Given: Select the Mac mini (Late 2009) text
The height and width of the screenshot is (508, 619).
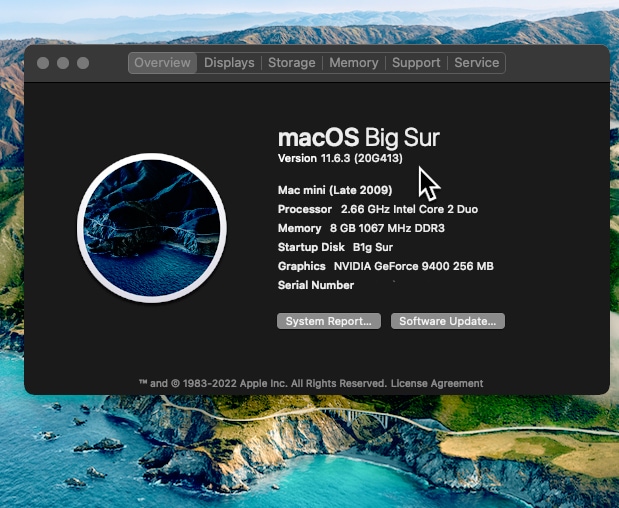Looking at the screenshot, I should (x=335, y=190).
